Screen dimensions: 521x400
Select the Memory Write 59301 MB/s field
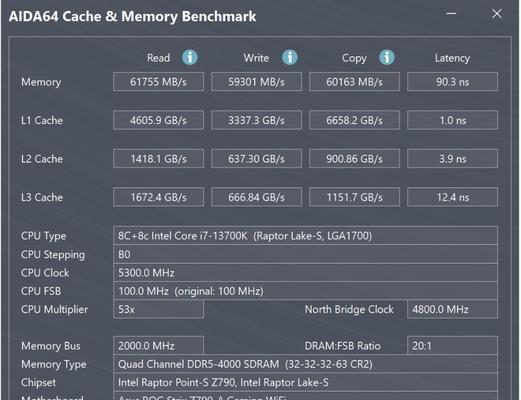click(x=256, y=82)
